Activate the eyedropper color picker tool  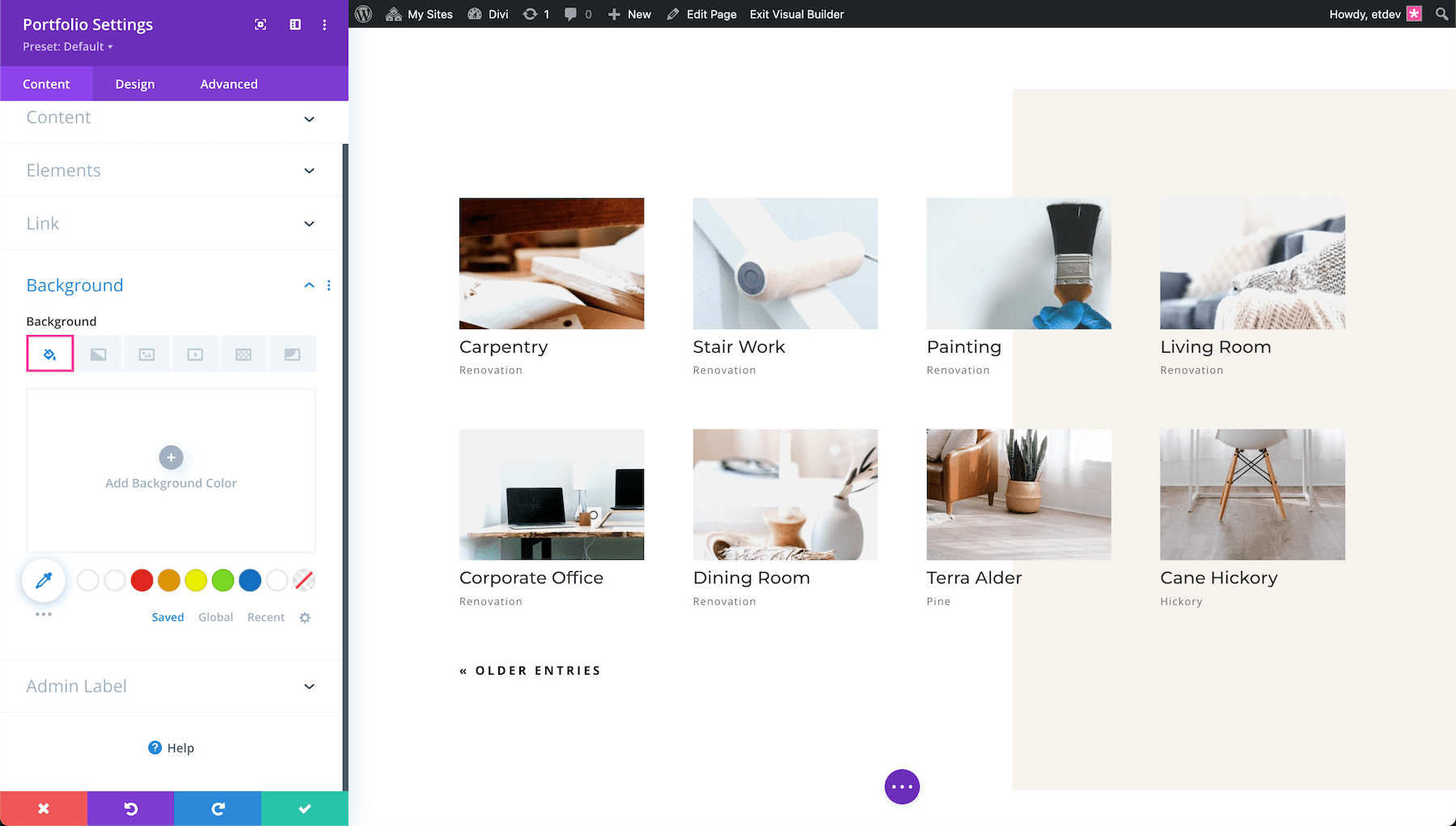pos(43,580)
